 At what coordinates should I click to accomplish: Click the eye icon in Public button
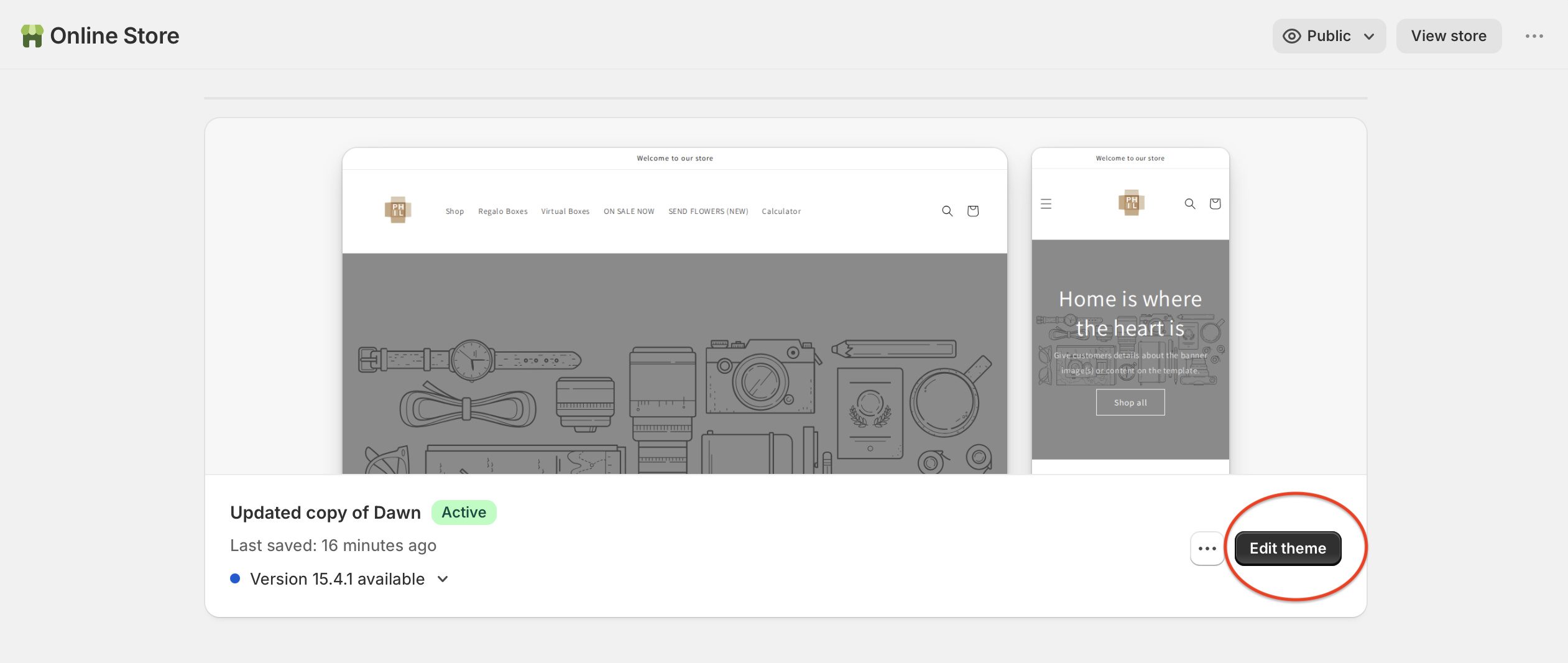coord(1291,36)
